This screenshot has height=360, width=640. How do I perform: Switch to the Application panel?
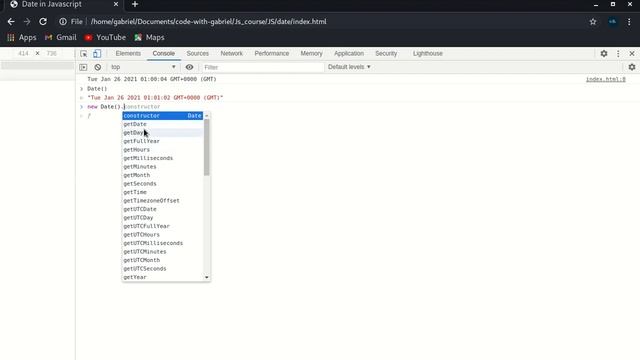349,53
